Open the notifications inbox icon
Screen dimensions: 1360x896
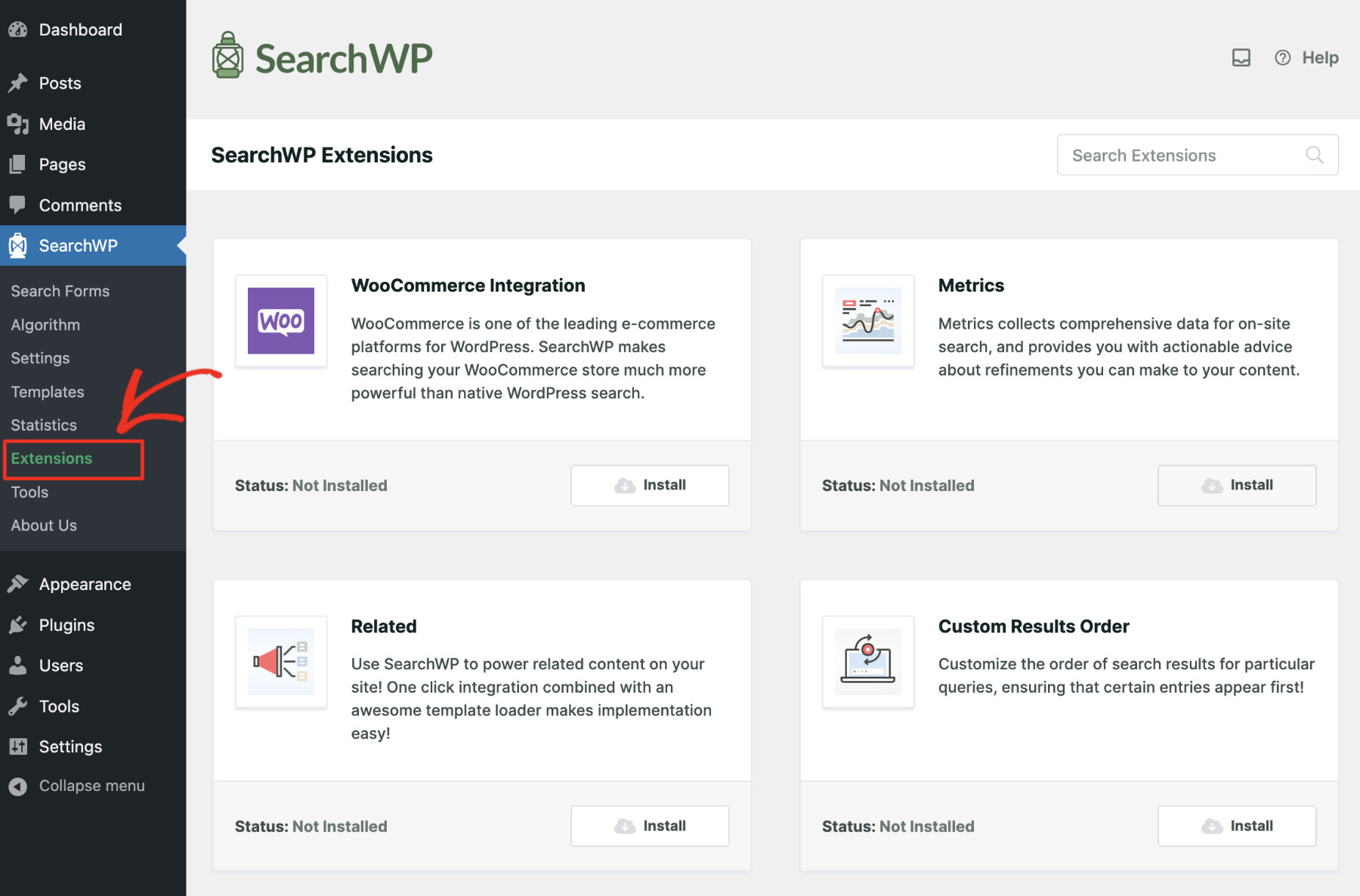[1241, 57]
